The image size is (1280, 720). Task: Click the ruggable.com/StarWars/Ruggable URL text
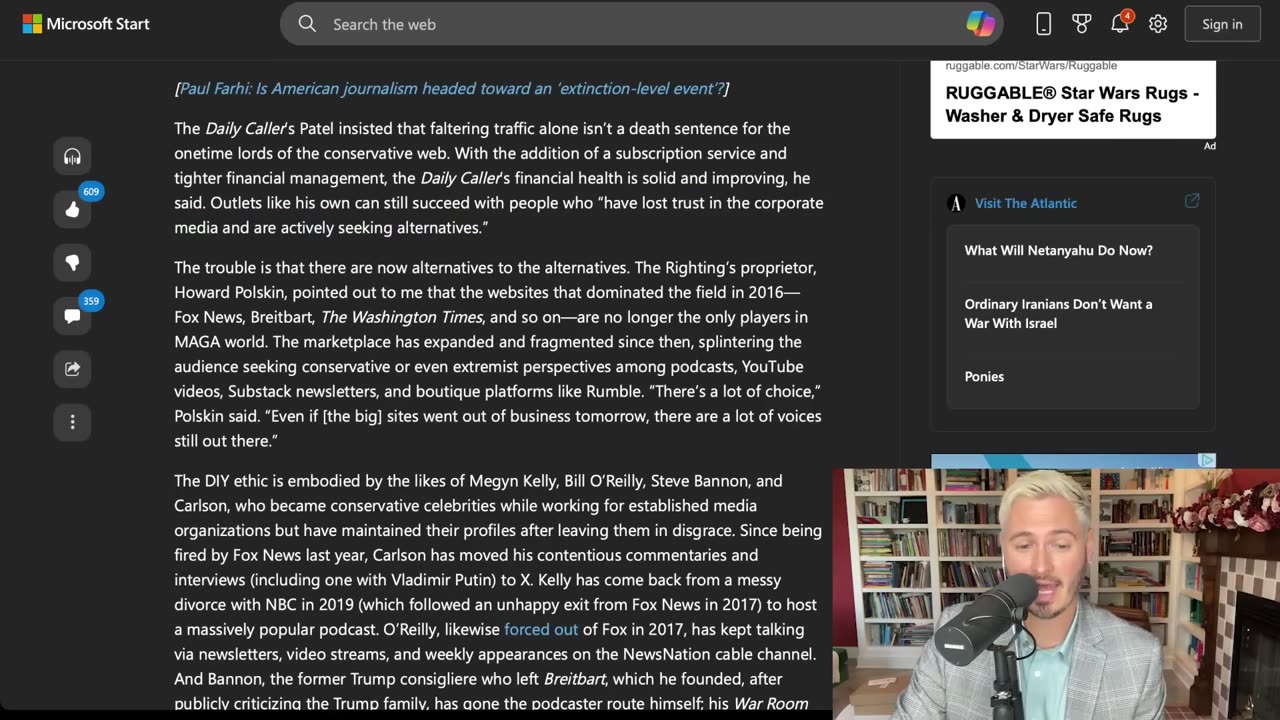[1031, 66]
